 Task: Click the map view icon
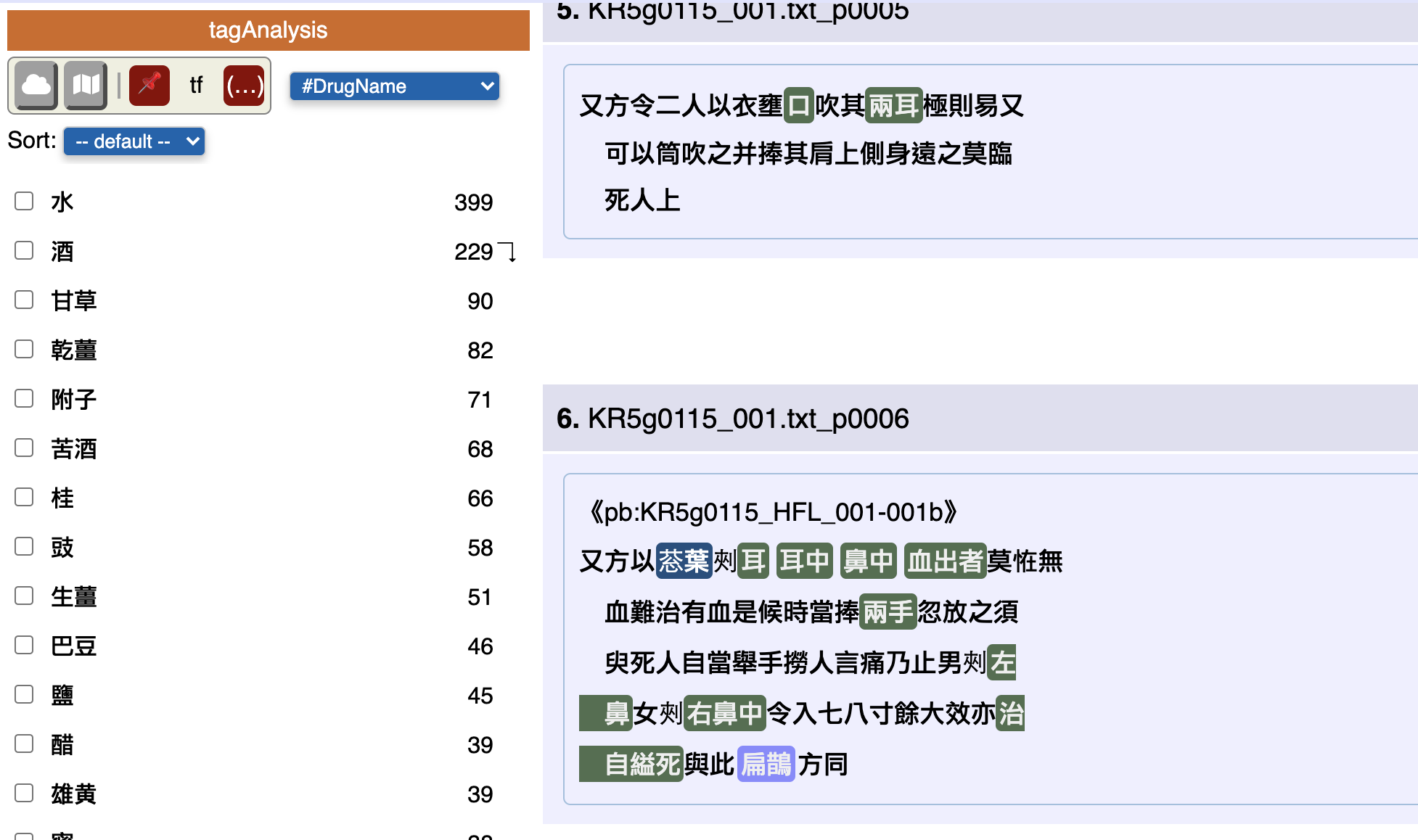coord(86,86)
